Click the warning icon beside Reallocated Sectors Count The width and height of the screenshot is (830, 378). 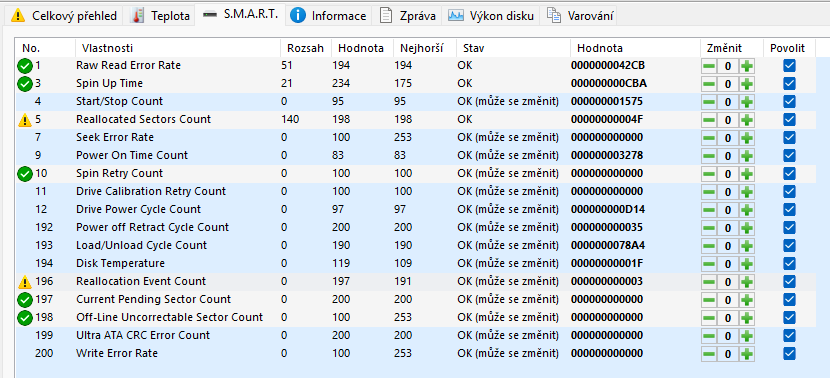pos(25,120)
